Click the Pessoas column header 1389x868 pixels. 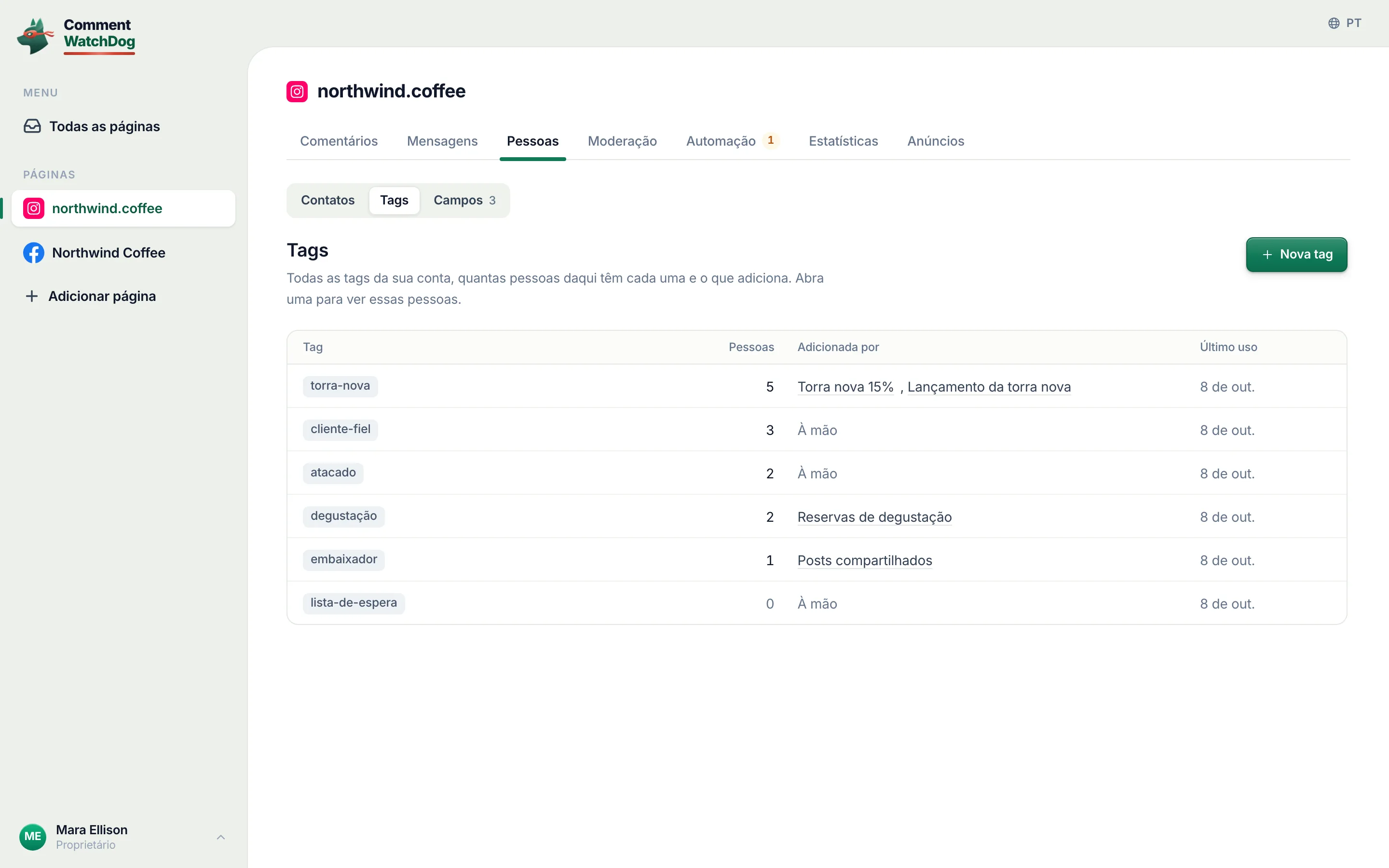pyautogui.click(x=751, y=347)
